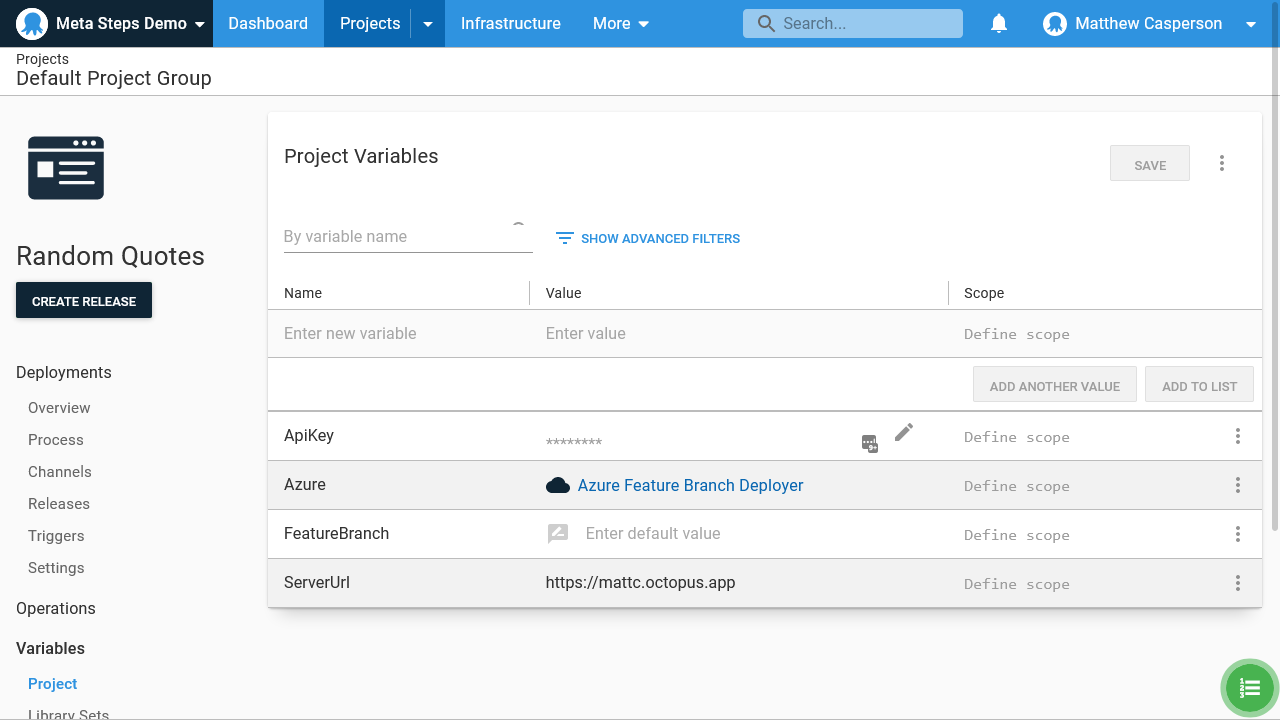This screenshot has width=1280, height=720.
Task: Show advanced filters for variables
Action: click(648, 238)
